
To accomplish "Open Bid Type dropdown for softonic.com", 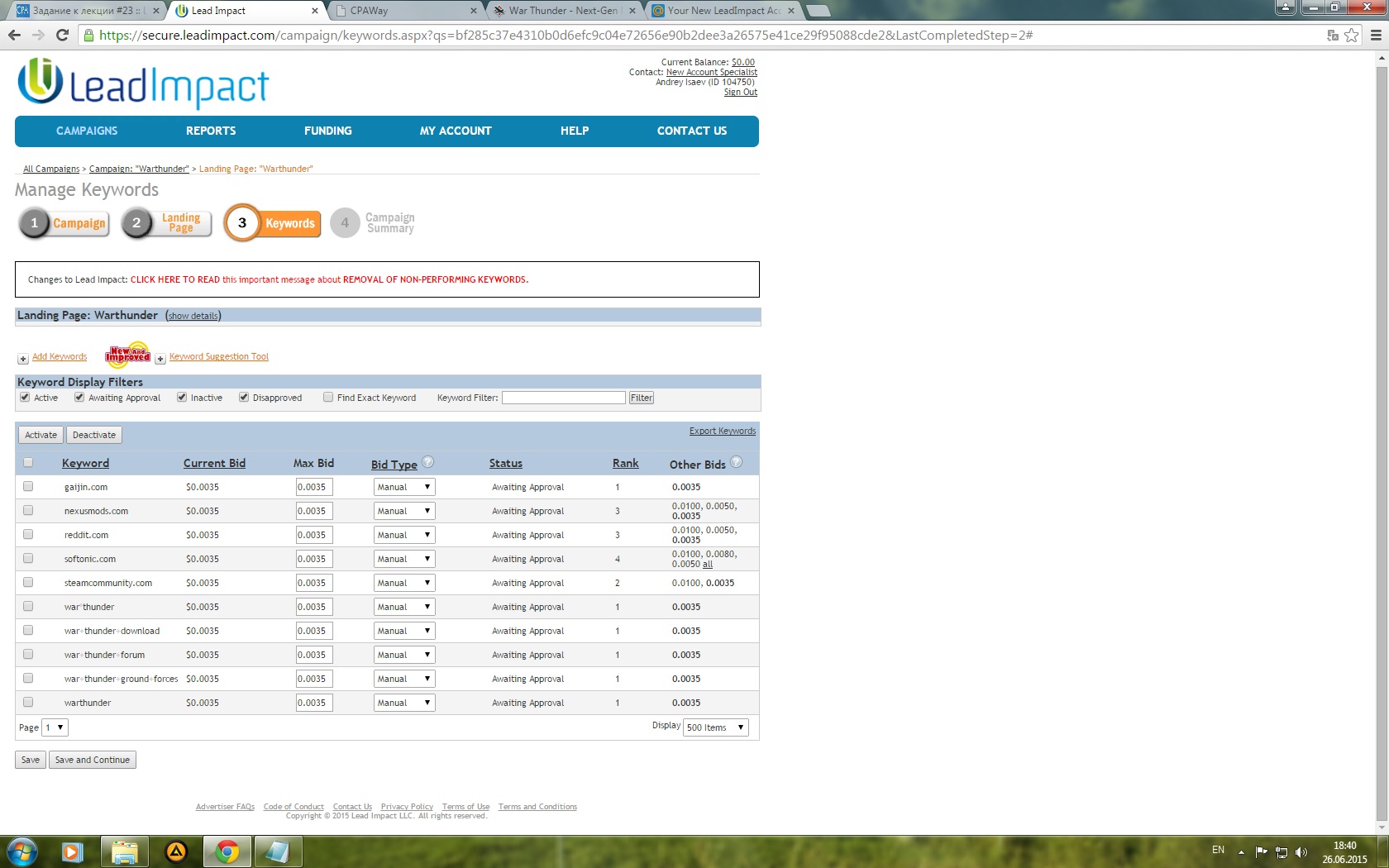I will pyautogui.click(x=404, y=559).
